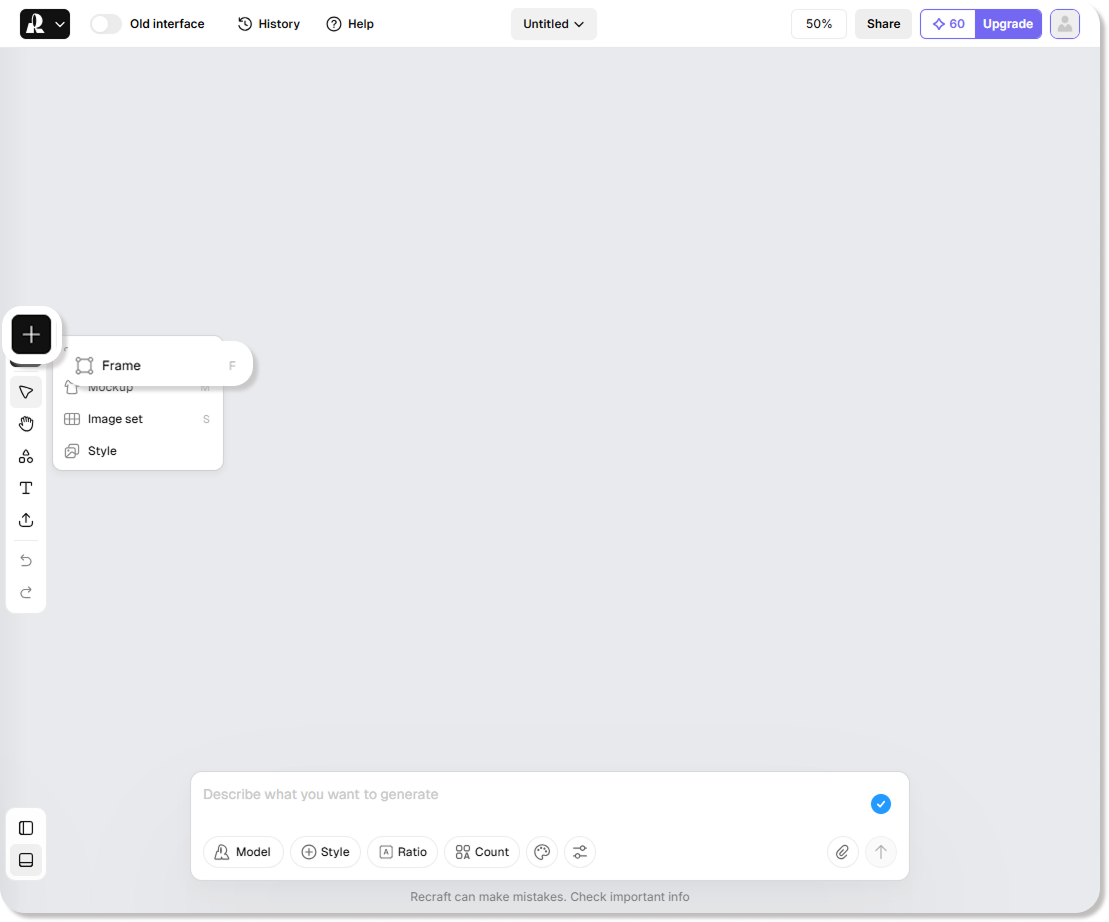Select the pointer selection tool
1109x922 pixels.
coord(26,392)
